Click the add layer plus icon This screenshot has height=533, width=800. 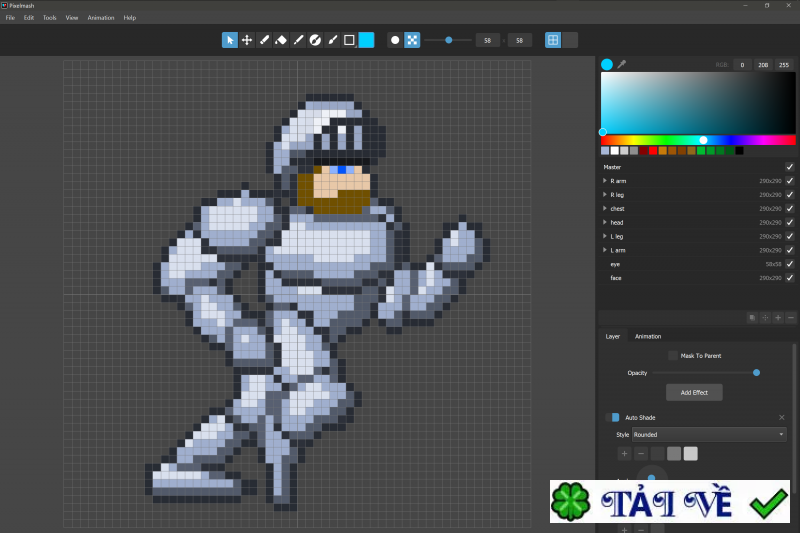[778, 317]
